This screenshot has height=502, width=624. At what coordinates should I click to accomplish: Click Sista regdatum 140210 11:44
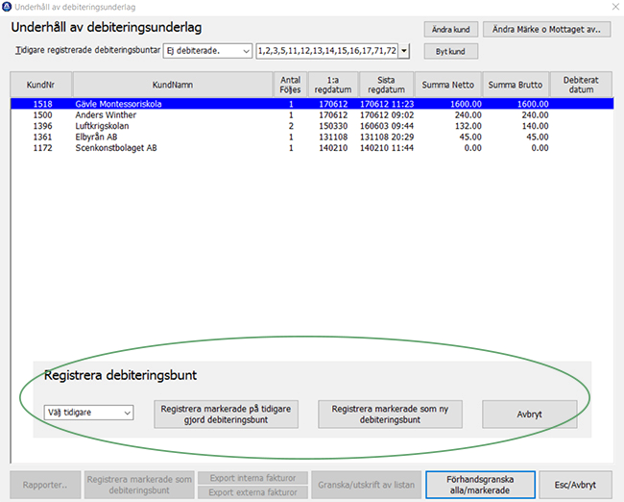[387, 148]
